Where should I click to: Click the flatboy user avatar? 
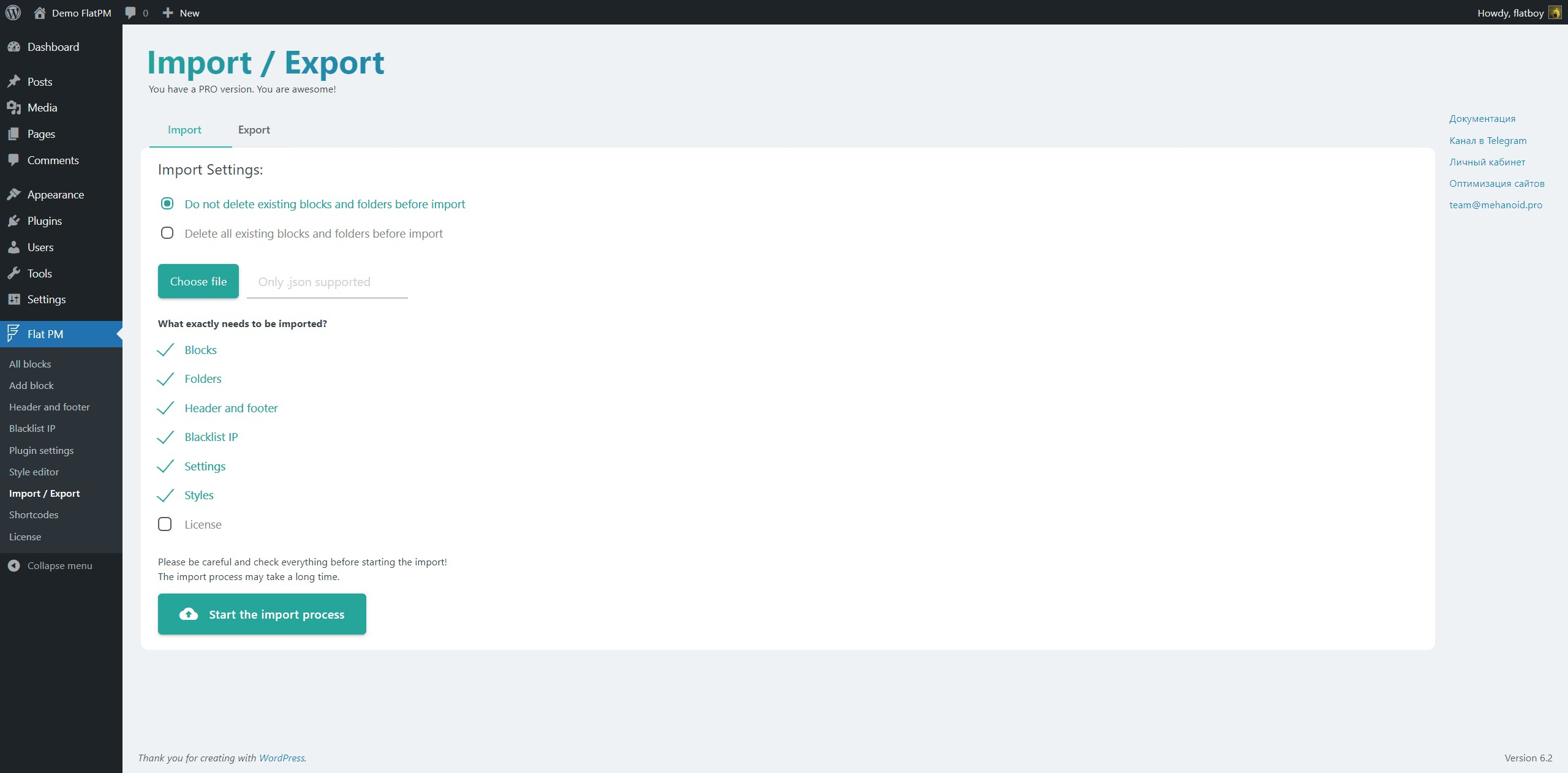(x=1555, y=12)
